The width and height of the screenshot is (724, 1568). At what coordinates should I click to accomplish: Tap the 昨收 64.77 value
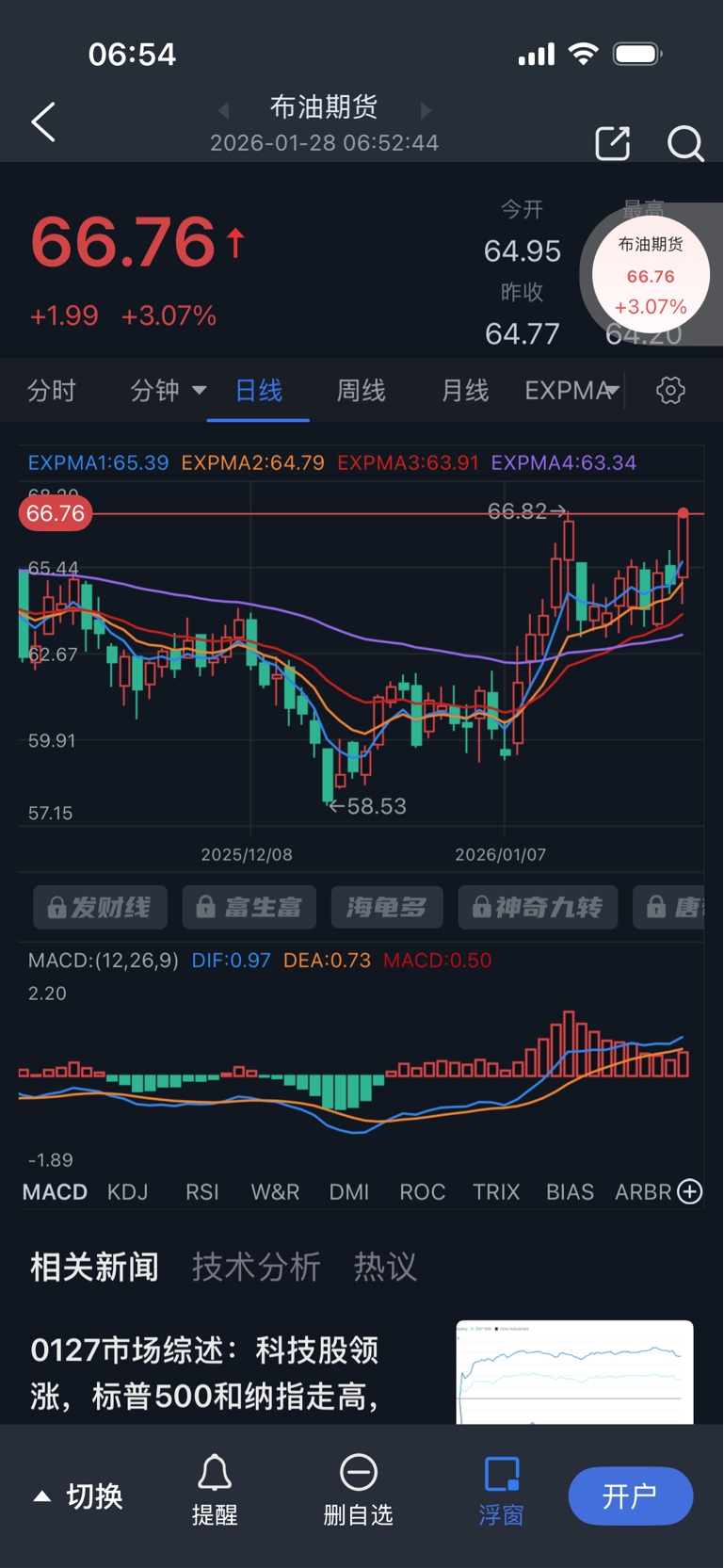(523, 333)
